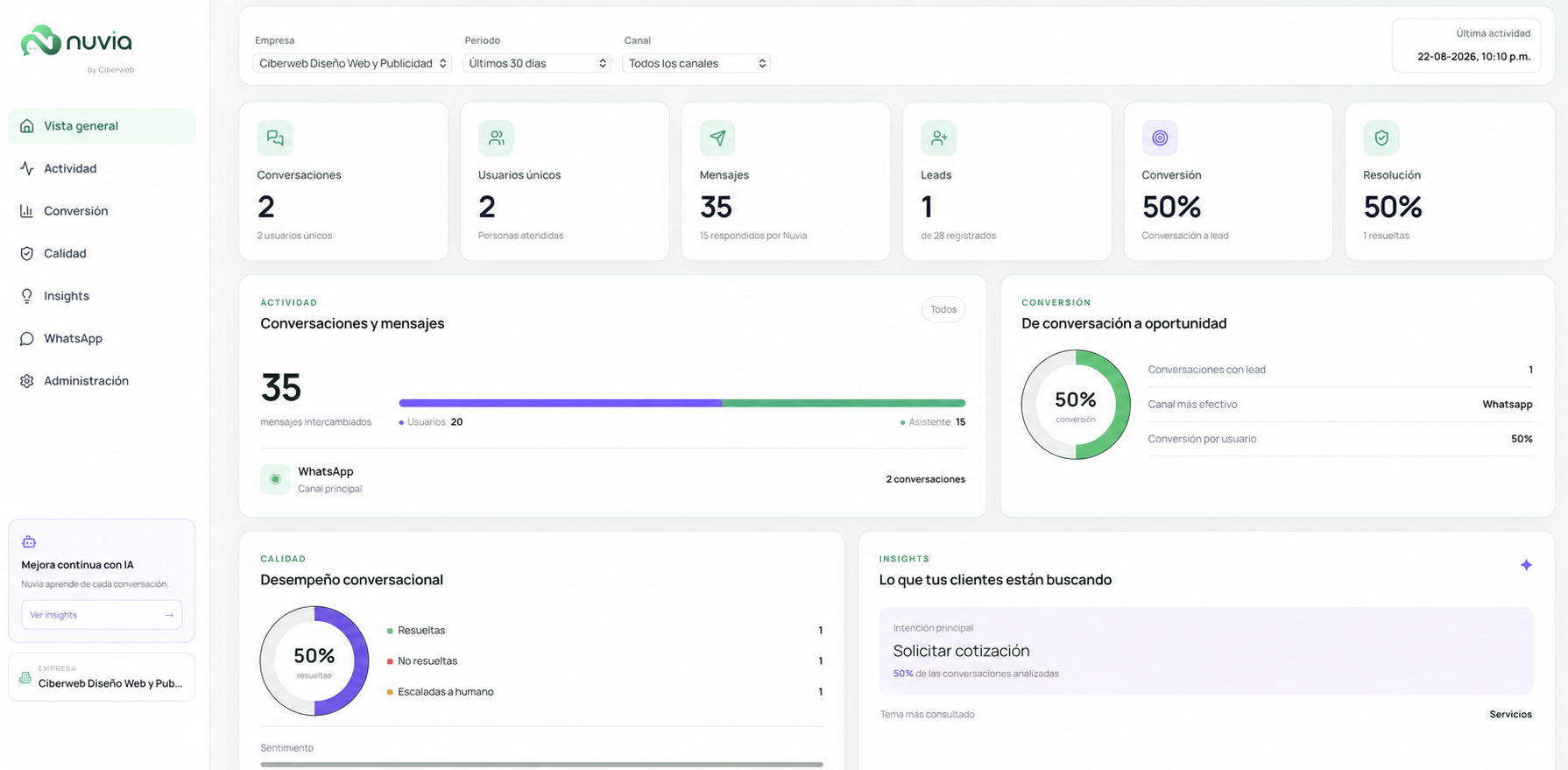Open the Conversión section
The image size is (1568, 770).
point(102,211)
